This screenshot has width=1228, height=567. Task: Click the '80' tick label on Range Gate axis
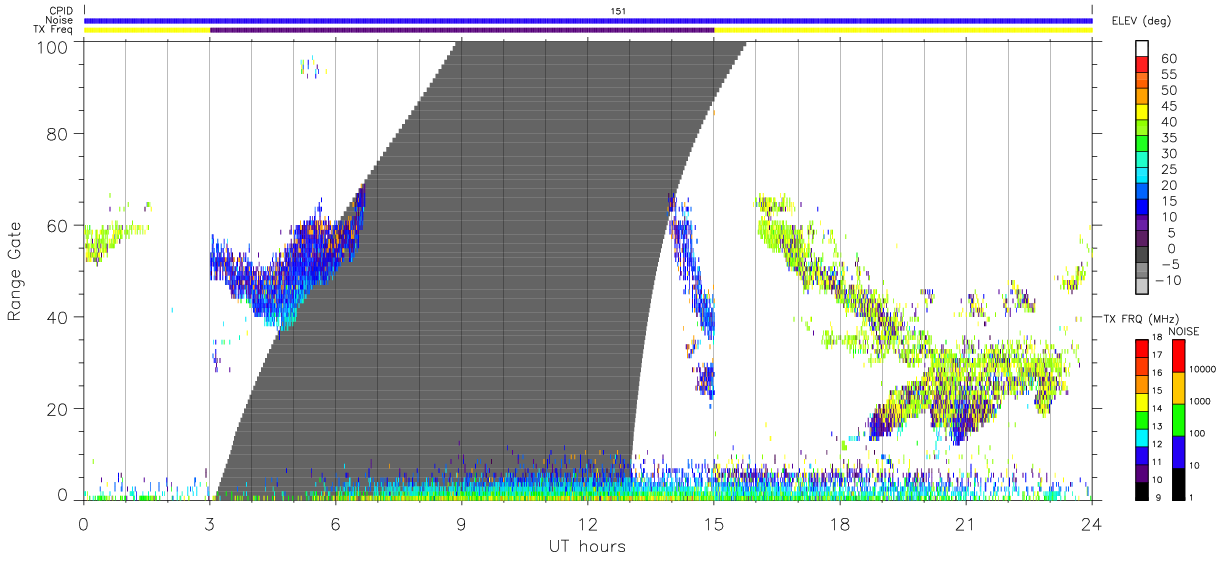[x=58, y=133]
